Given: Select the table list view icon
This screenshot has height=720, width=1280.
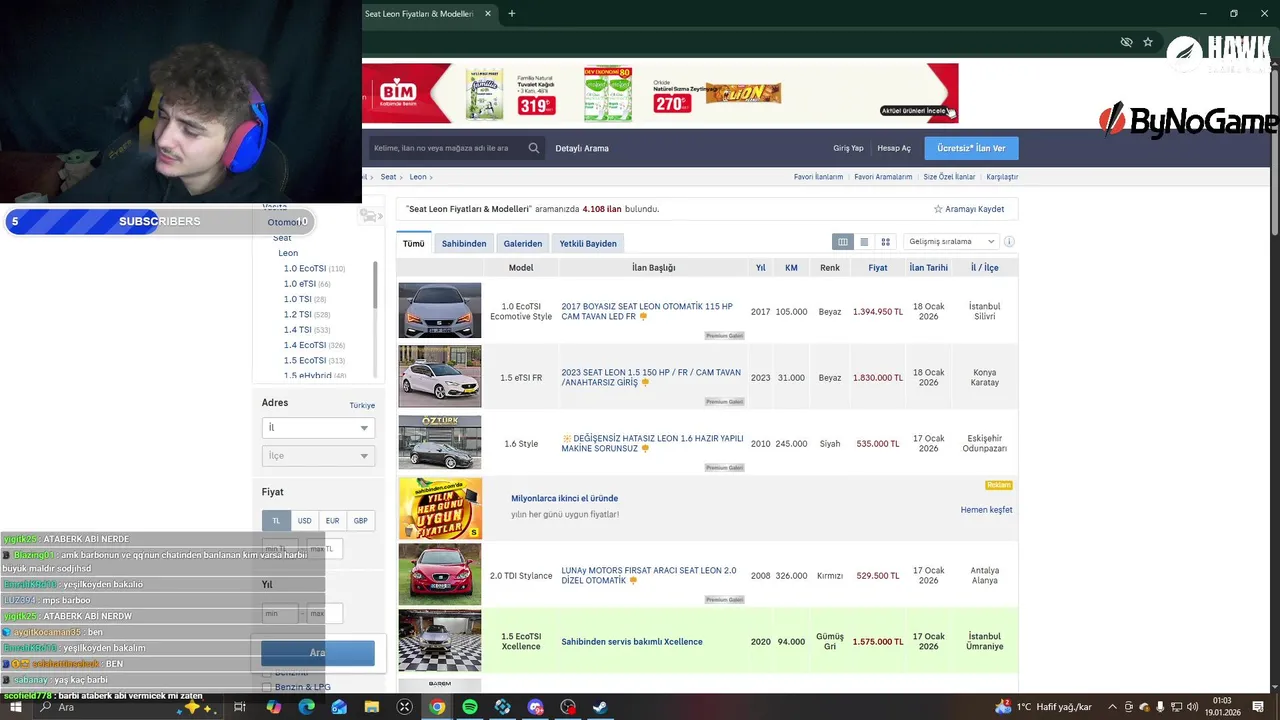Looking at the screenshot, I should pyautogui.click(x=843, y=242).
